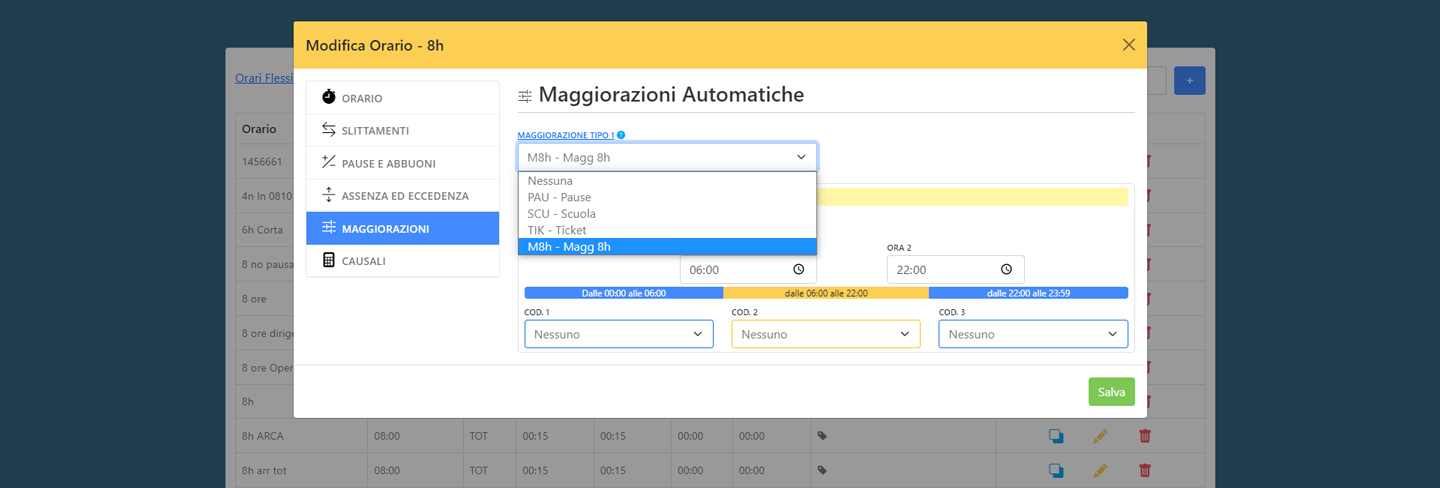Image resolution: width=1440 pixels, height=488 pixels.
Task: Click the blue bar 'Dalle 00:00 alle 06:00'
Action: [x=624, y=293]
